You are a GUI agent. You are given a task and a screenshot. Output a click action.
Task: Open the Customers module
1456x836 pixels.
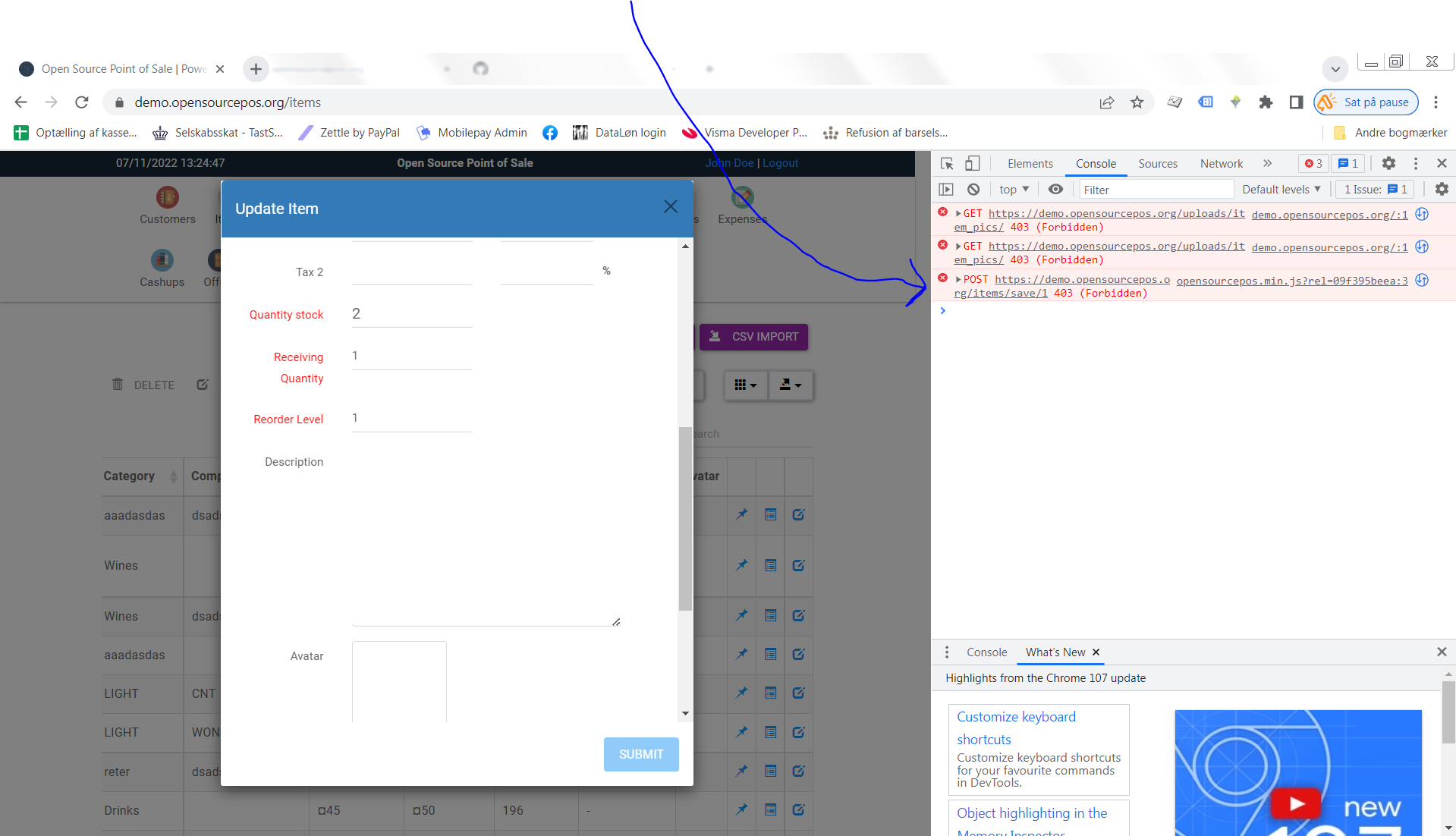166,203
